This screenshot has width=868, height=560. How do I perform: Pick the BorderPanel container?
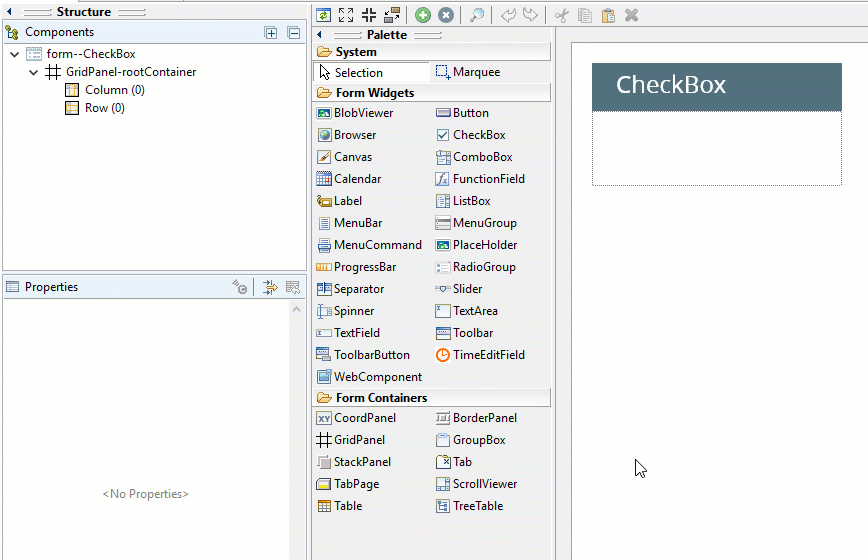477,418
